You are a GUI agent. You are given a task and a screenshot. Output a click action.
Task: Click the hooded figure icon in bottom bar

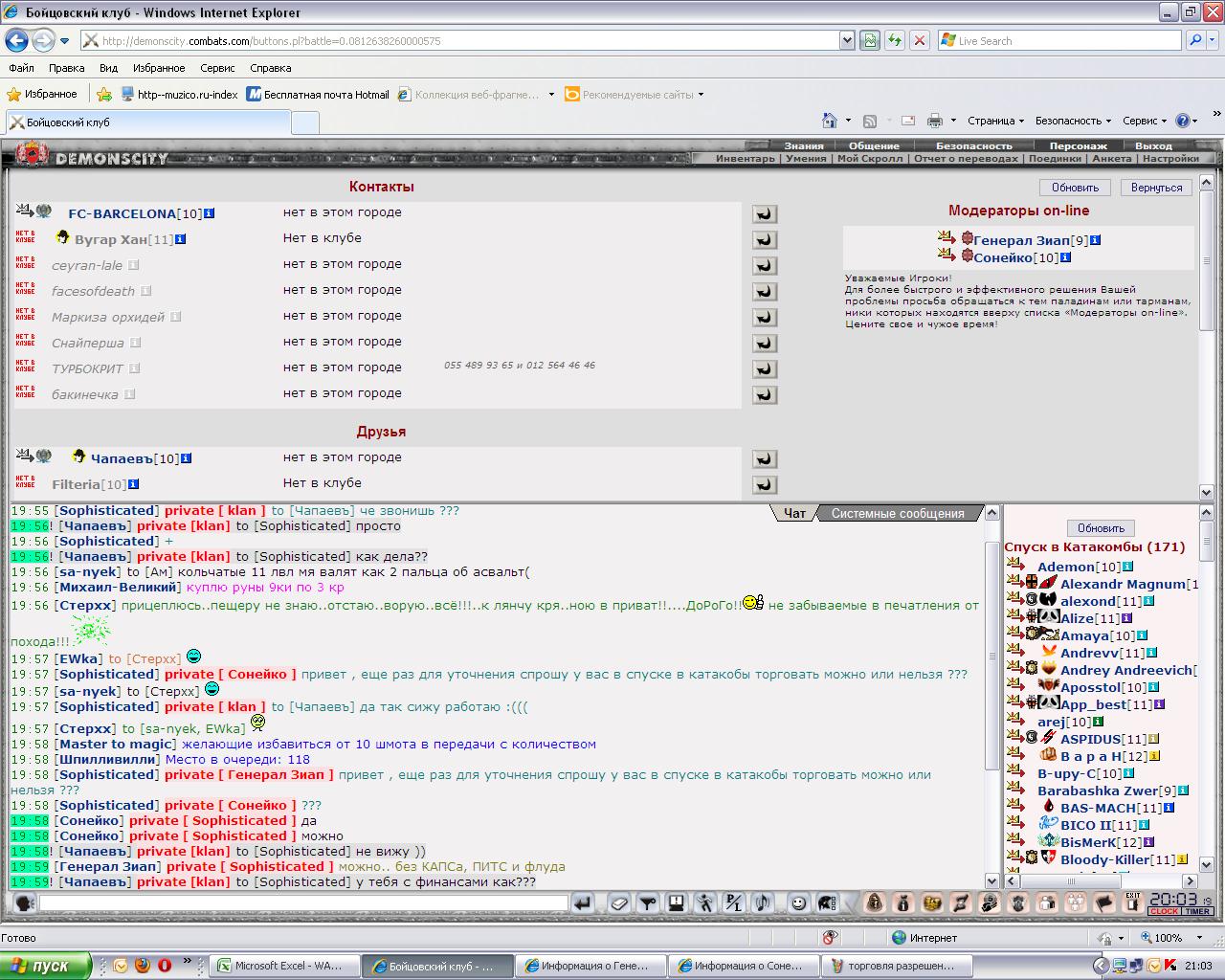[x=874, y=902]
